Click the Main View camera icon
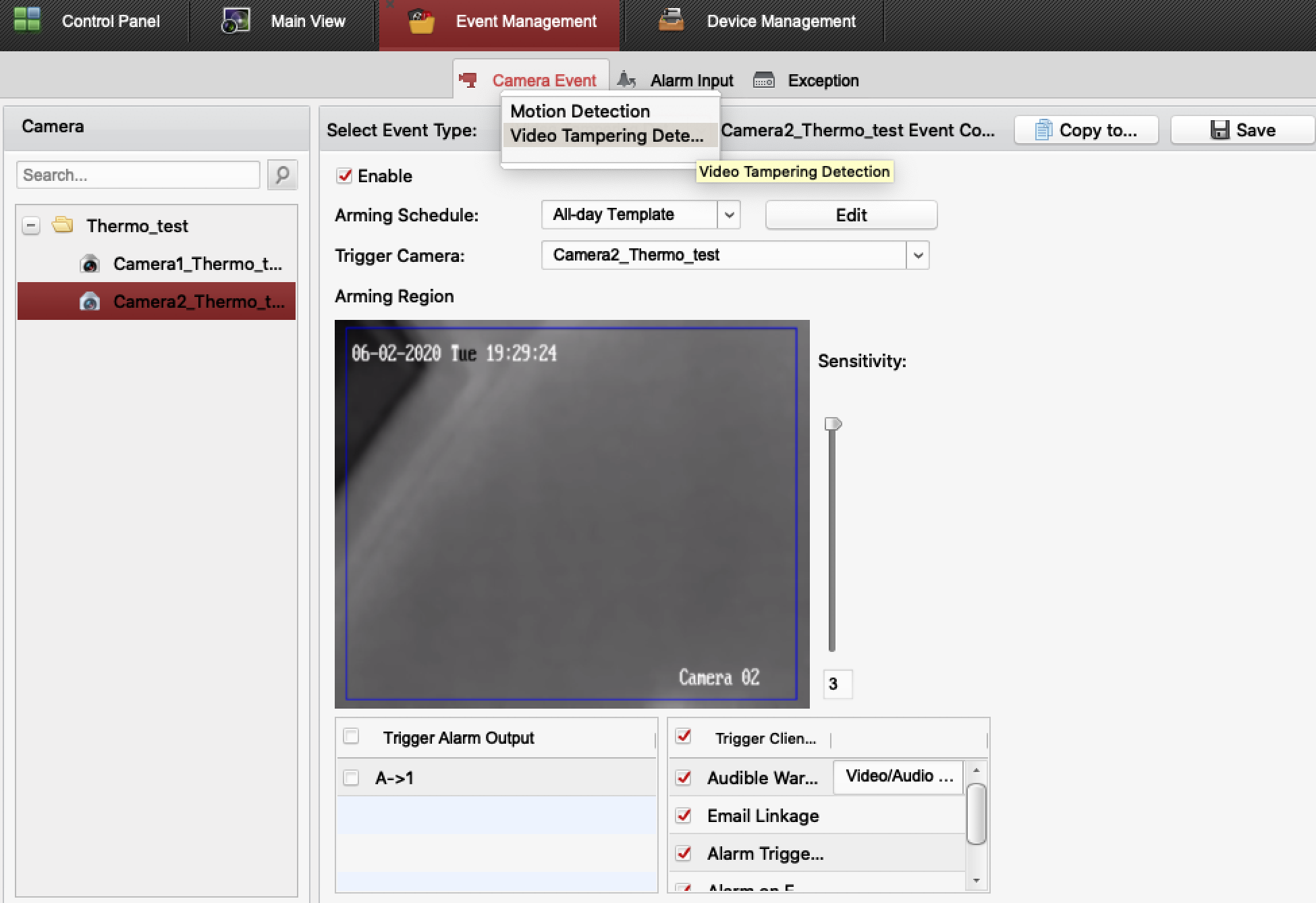 [x=235, y=21]
